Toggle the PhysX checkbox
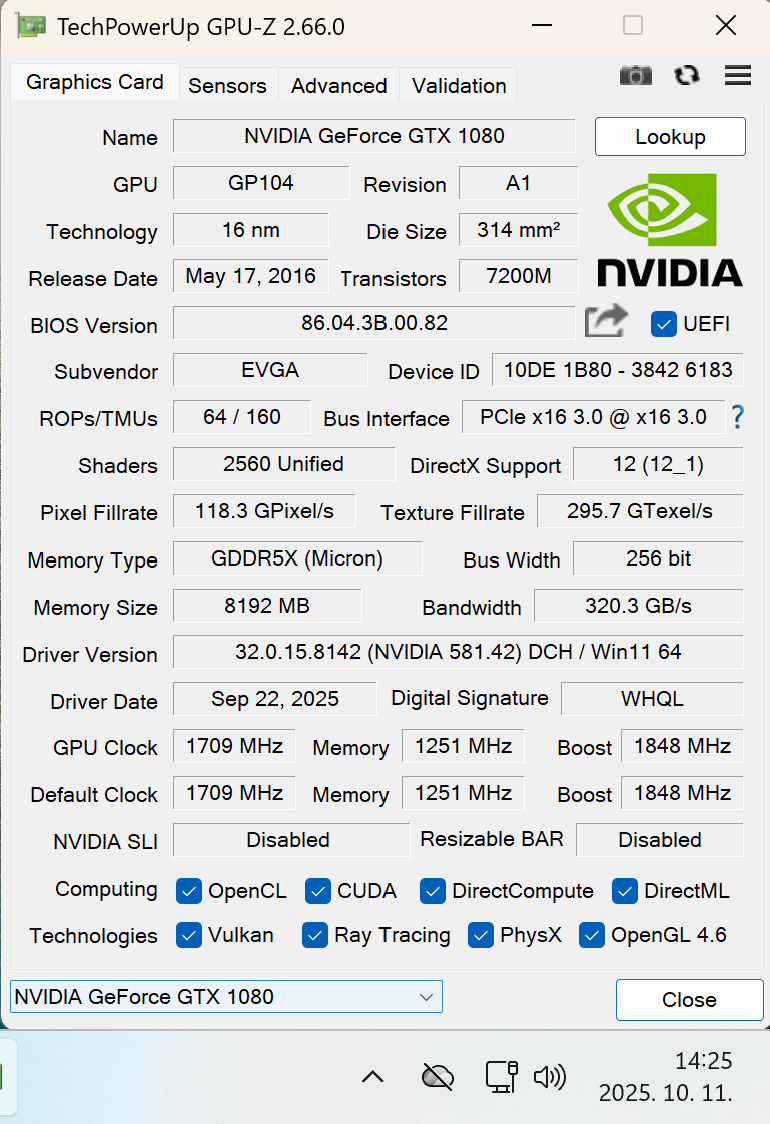This screenshot has width=770, height=1124. tap(481, 936)
